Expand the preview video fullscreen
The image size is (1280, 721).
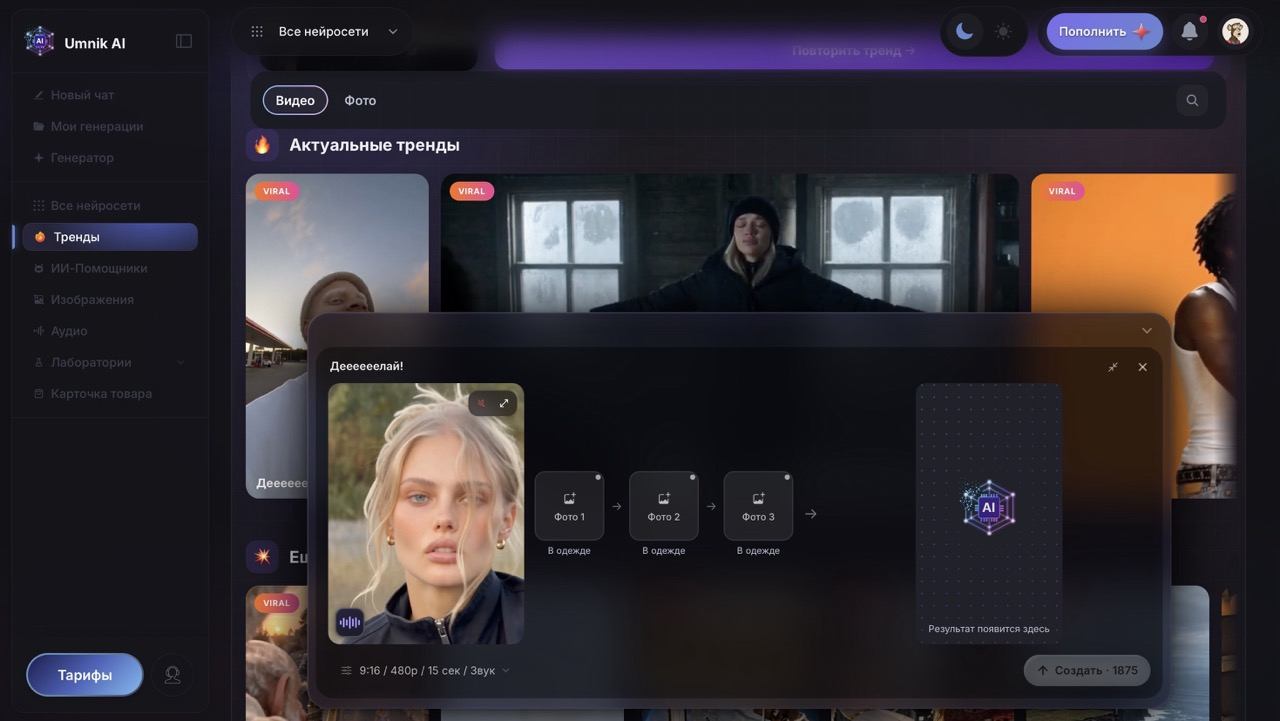504,403
